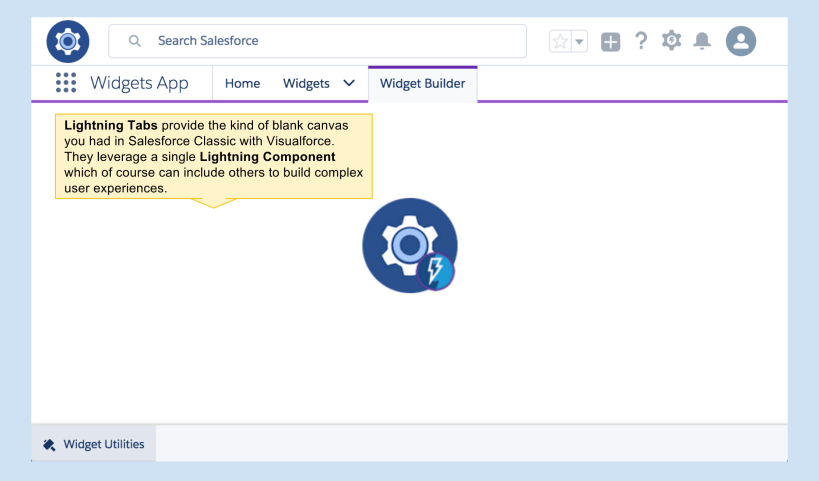Open the setup gear icon
819x481 pixels.
coord(671,41)
